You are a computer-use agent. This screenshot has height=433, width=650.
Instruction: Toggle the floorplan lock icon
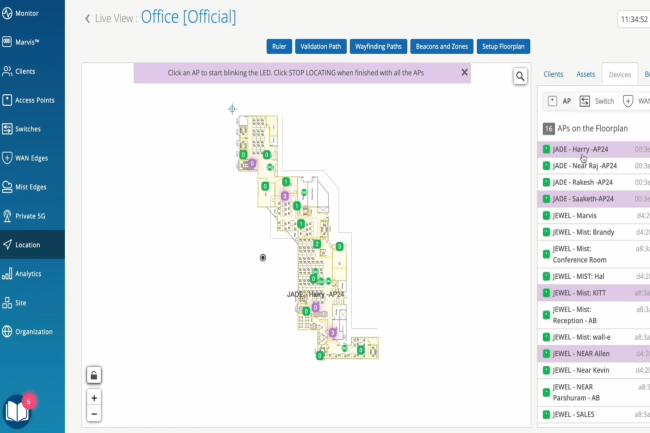click(x=94, y=375)
